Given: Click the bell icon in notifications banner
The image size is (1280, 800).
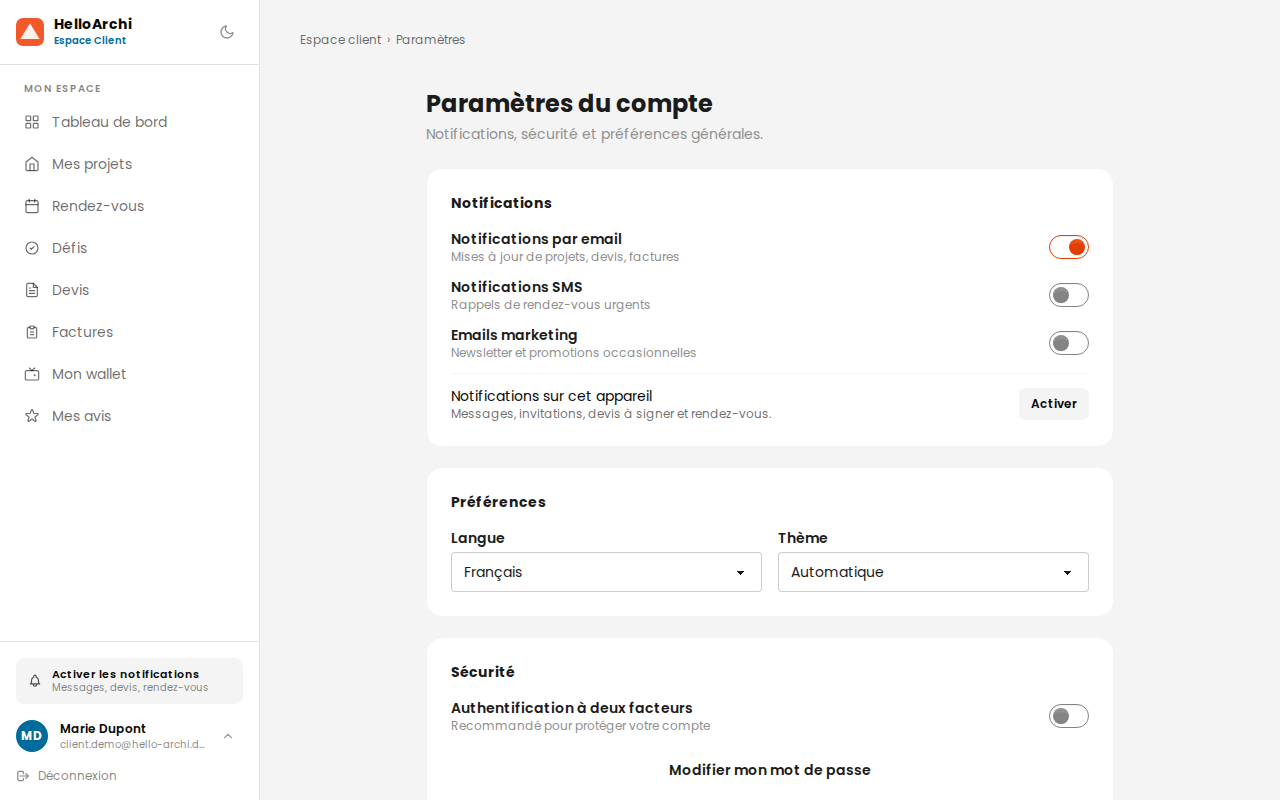Looking at the screenshot, I should pyautogui.click(x=35, y=681).
